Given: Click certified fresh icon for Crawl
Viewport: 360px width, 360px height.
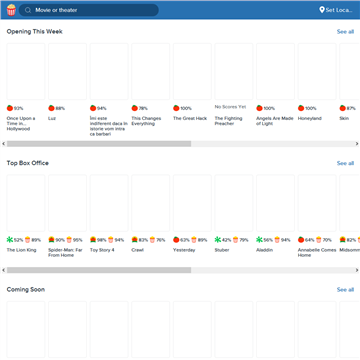Looking at the screenshot, I should (x=134, y=240).
